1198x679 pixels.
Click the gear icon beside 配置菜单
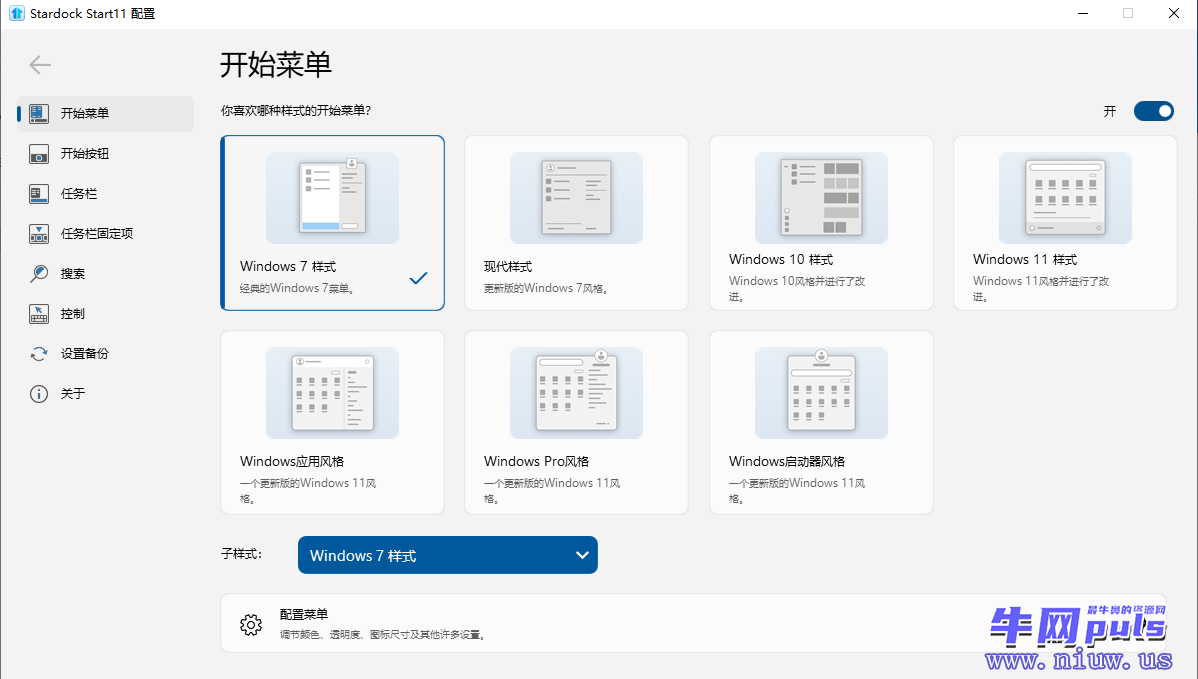point(251,625)
